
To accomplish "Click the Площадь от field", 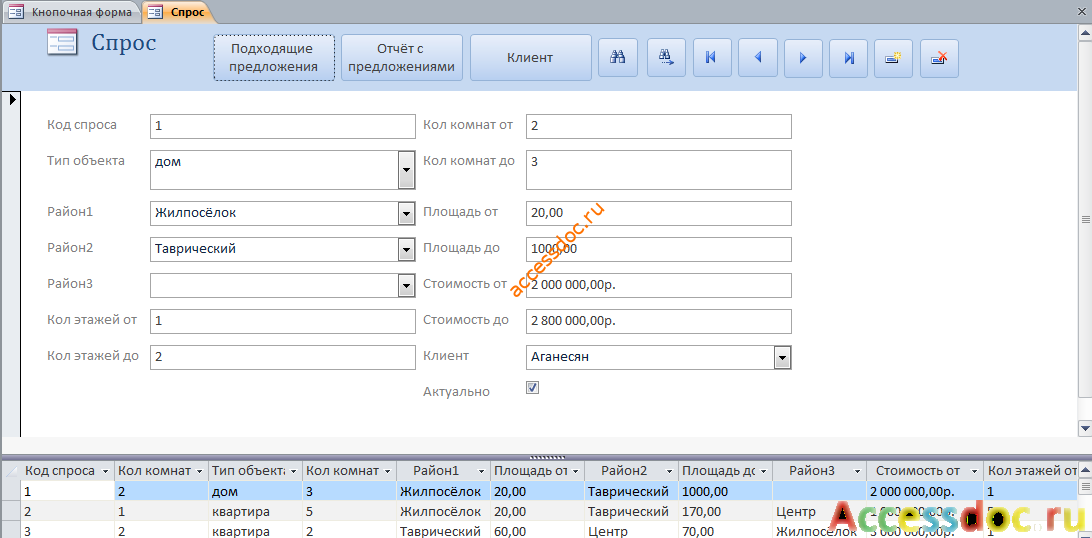I will click(659, 214).
